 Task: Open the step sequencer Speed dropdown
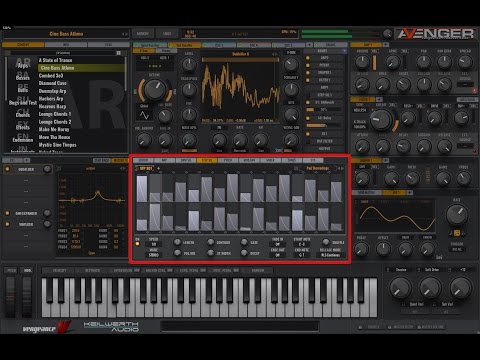pyautogui.click(x=154, y=244)
